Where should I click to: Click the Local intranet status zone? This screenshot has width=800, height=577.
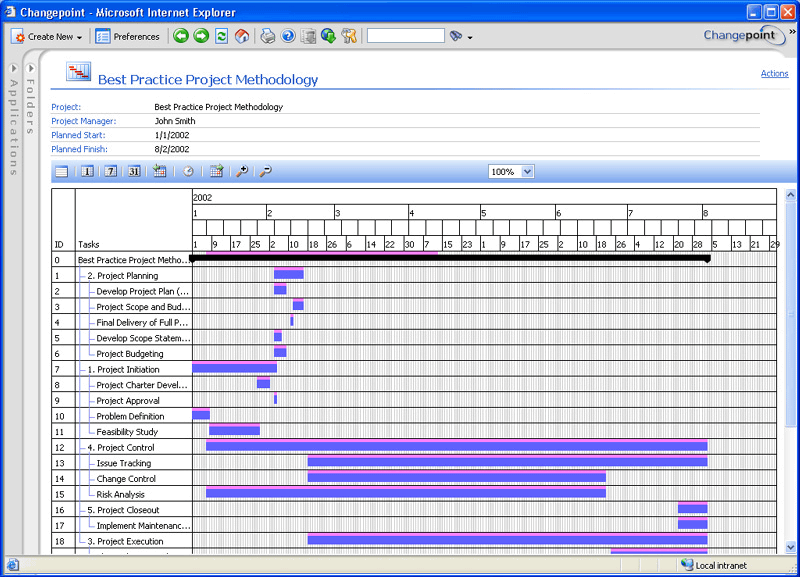click(x=714, y=565)
